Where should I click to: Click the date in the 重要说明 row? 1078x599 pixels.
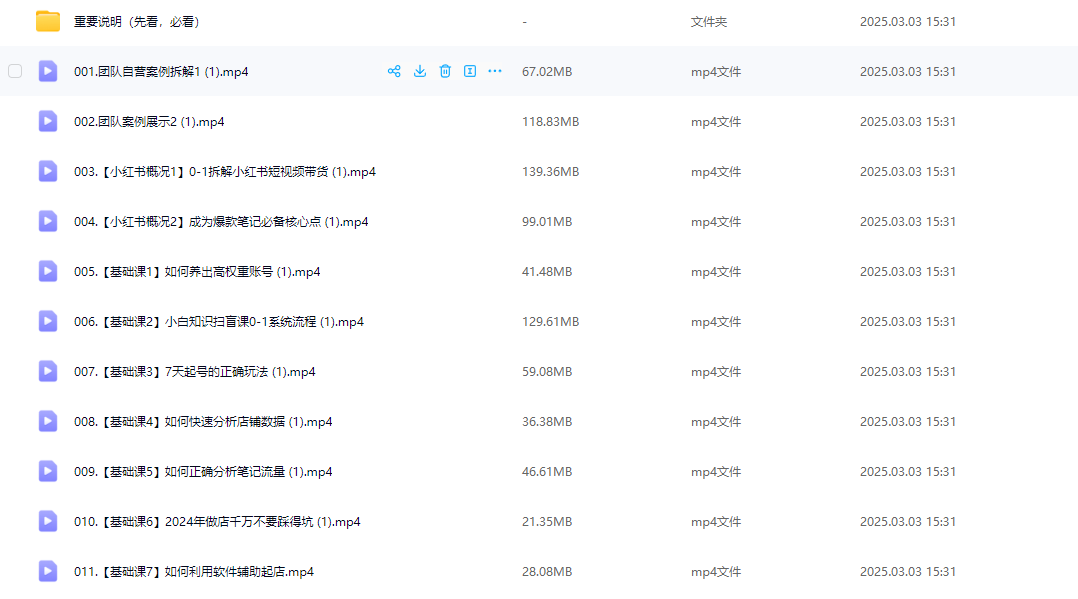point(908,22)
